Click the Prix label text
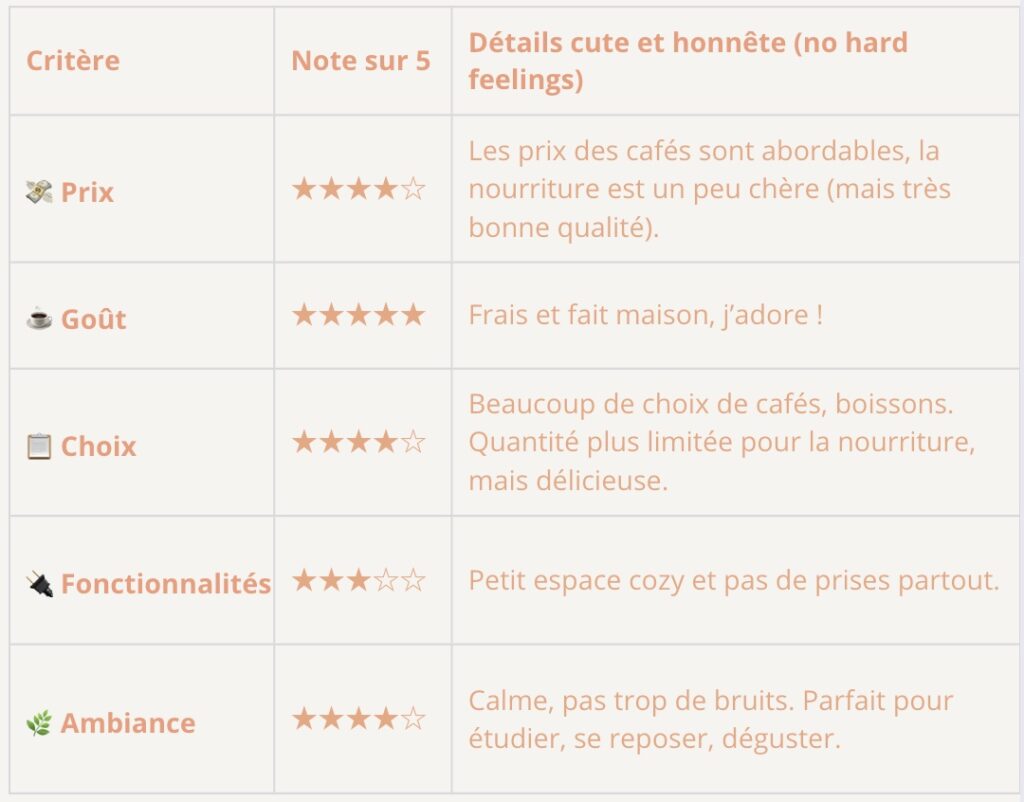This screenshot has width=1024, height=802. coord(88,193)
